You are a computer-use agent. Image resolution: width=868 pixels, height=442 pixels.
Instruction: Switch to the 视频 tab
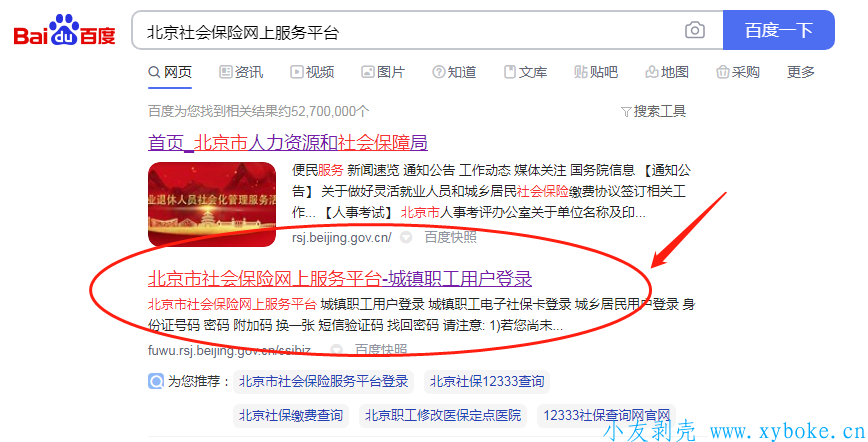pyautogui.click(x=312, y=72)
